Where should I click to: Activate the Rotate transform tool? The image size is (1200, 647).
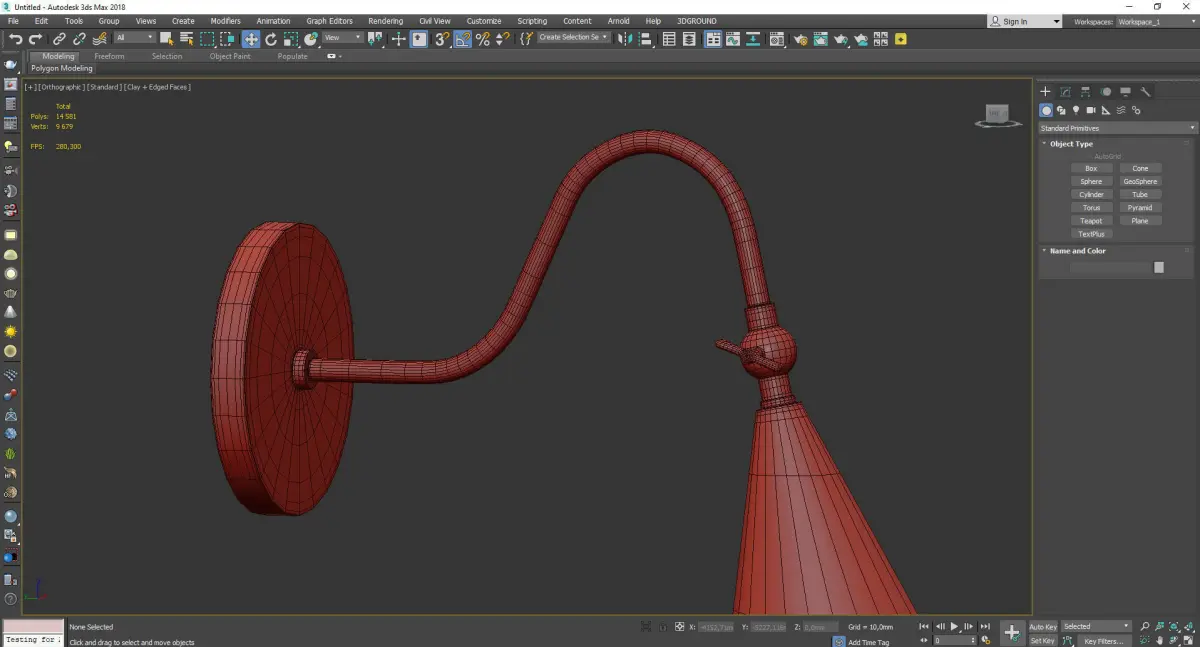(x=270, y=39)
